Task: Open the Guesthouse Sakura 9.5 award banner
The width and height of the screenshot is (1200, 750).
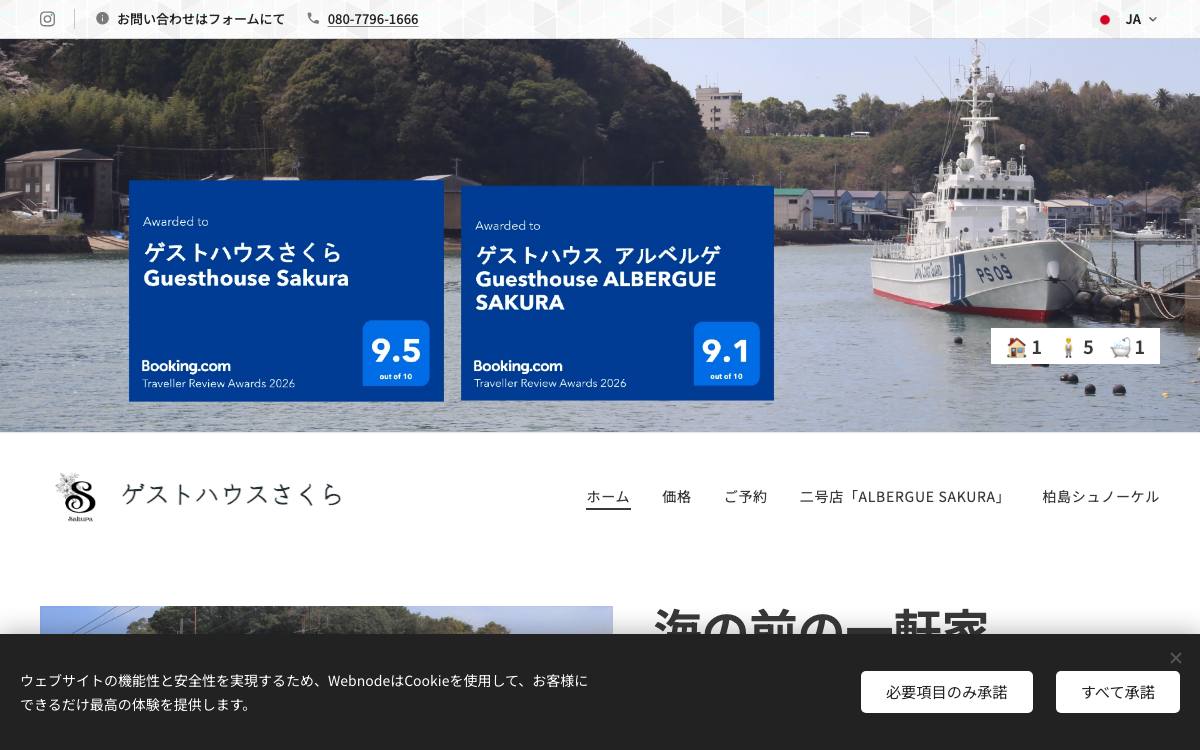Action: pos(286,291)
